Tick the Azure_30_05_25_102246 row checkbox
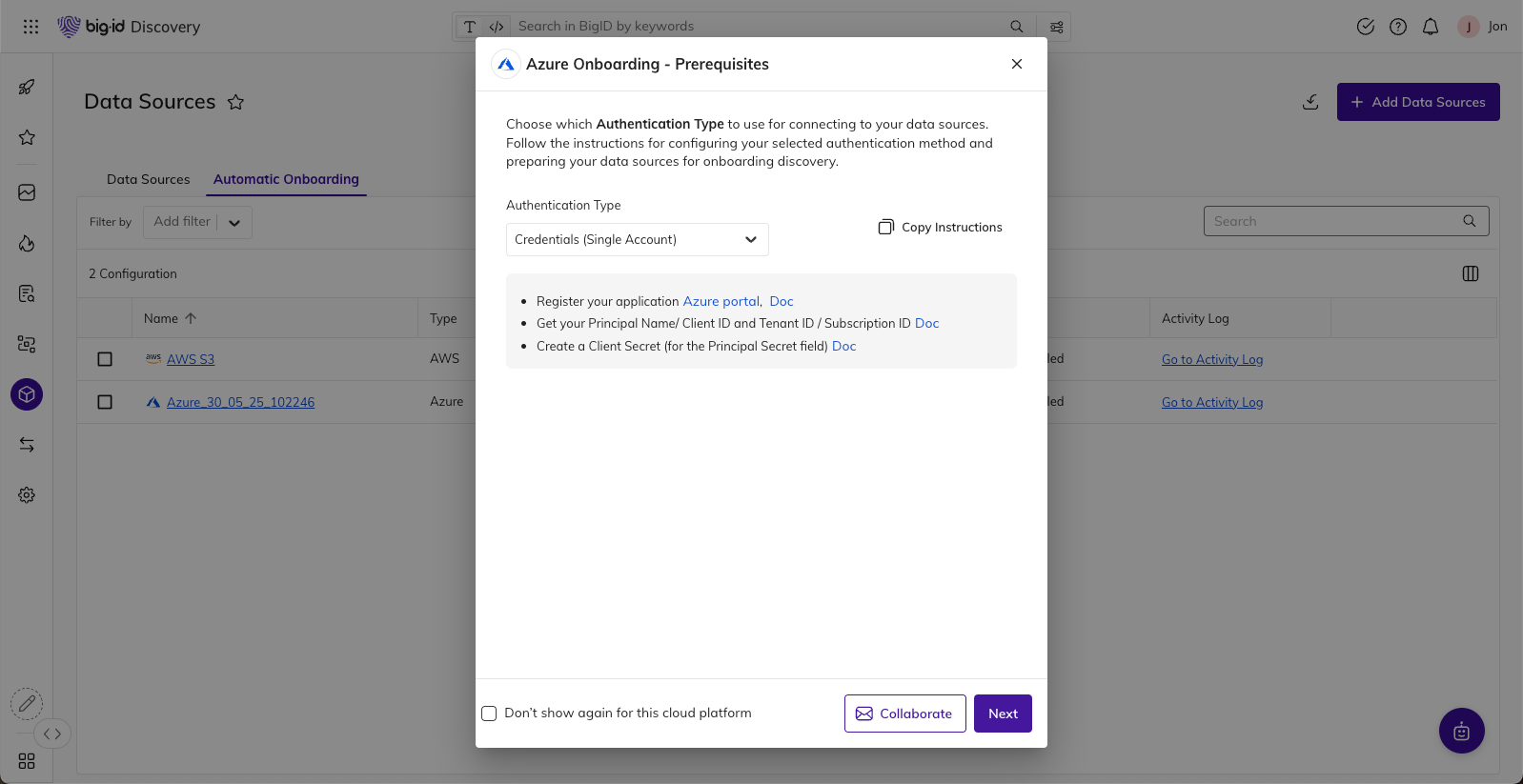Screen dimensions: 1523x784 click(105, 402)
